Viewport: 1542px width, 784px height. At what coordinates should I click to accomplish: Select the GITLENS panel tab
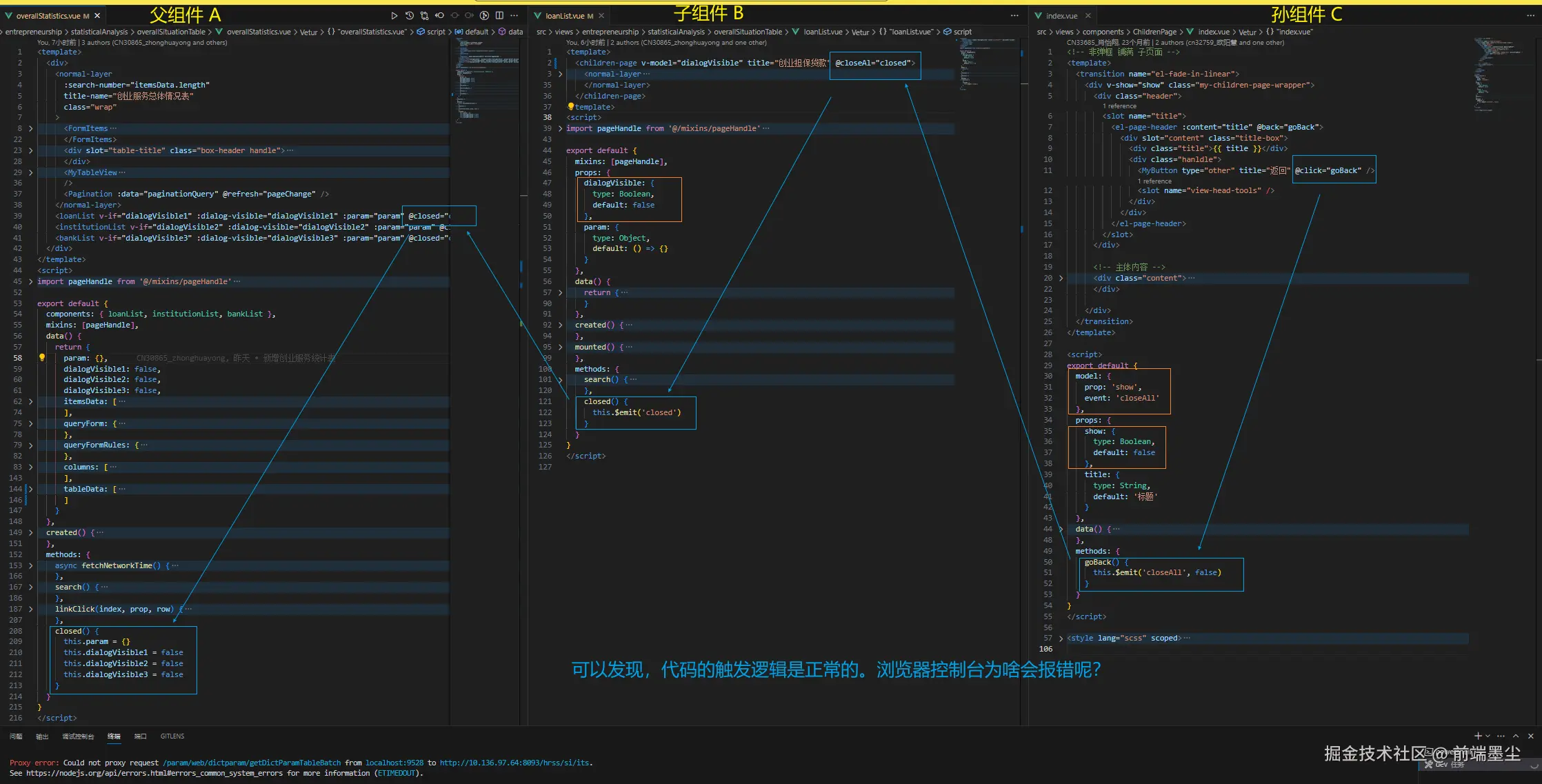172,736
